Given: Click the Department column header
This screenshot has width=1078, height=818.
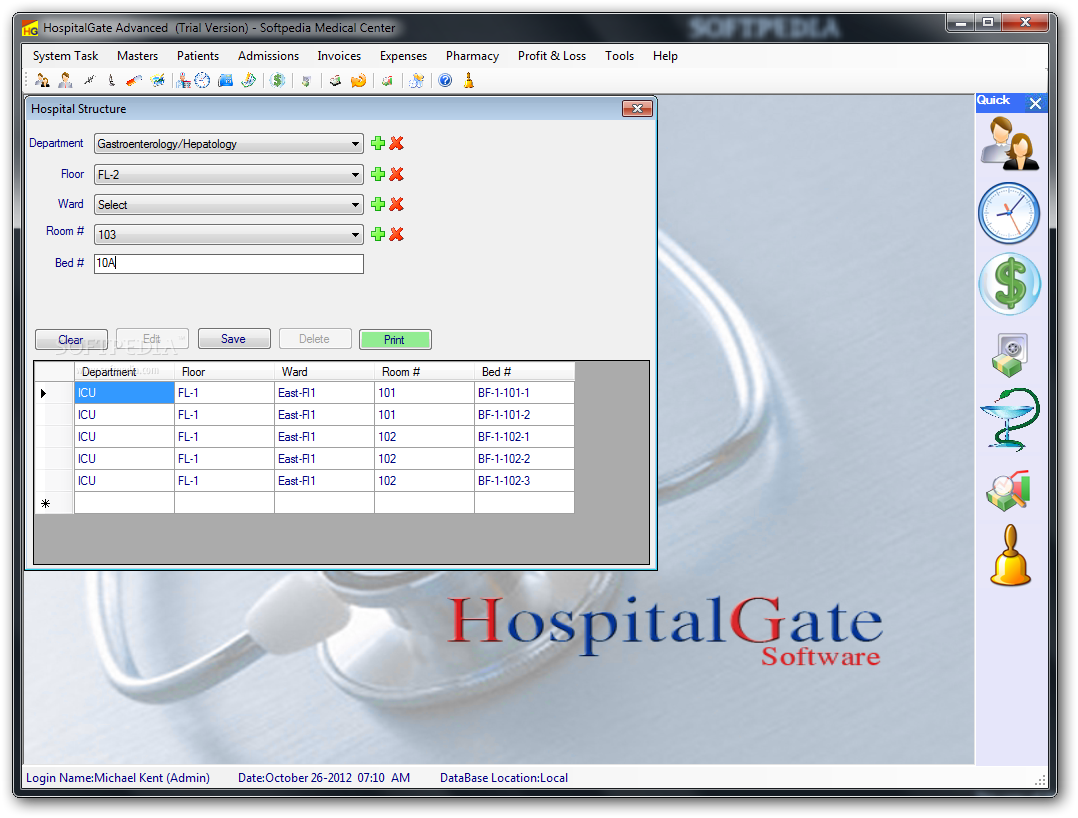Looking at the screenshot, I should [x=124, y=372].
